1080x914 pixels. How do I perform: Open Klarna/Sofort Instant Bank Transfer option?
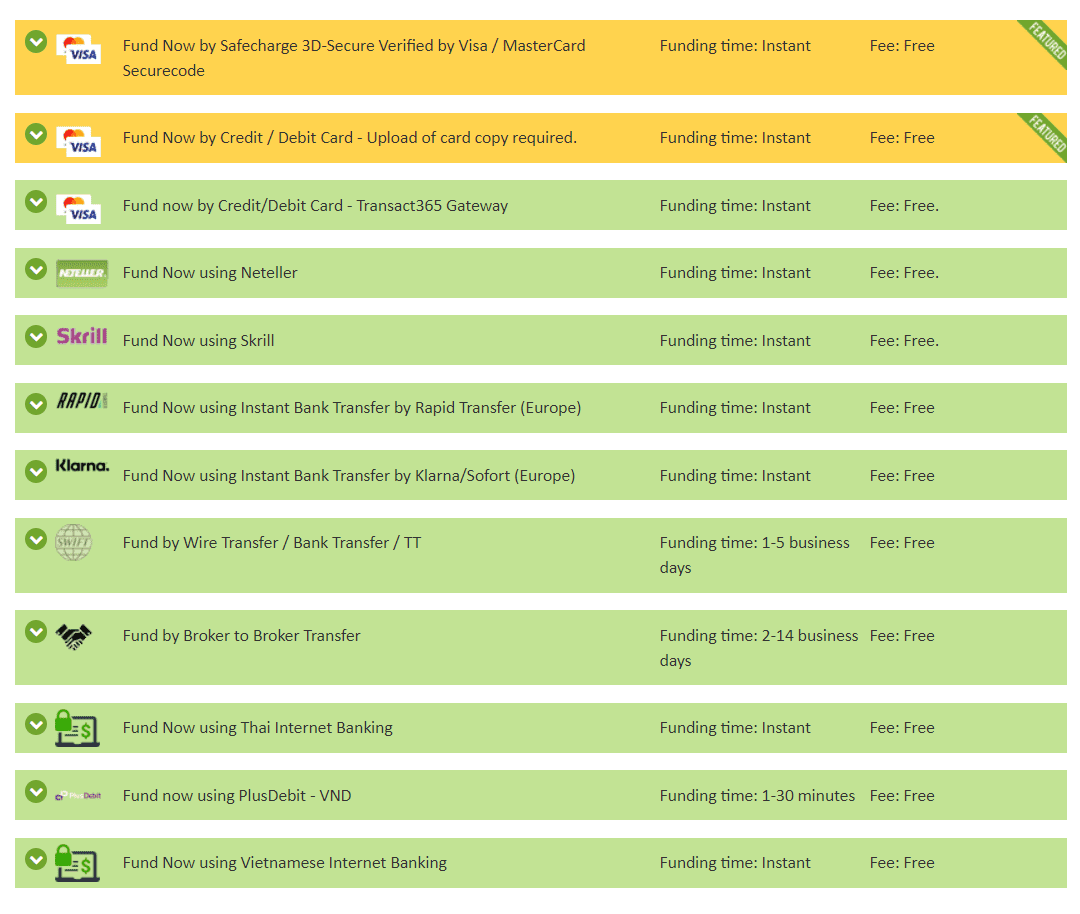coord(348,476)
